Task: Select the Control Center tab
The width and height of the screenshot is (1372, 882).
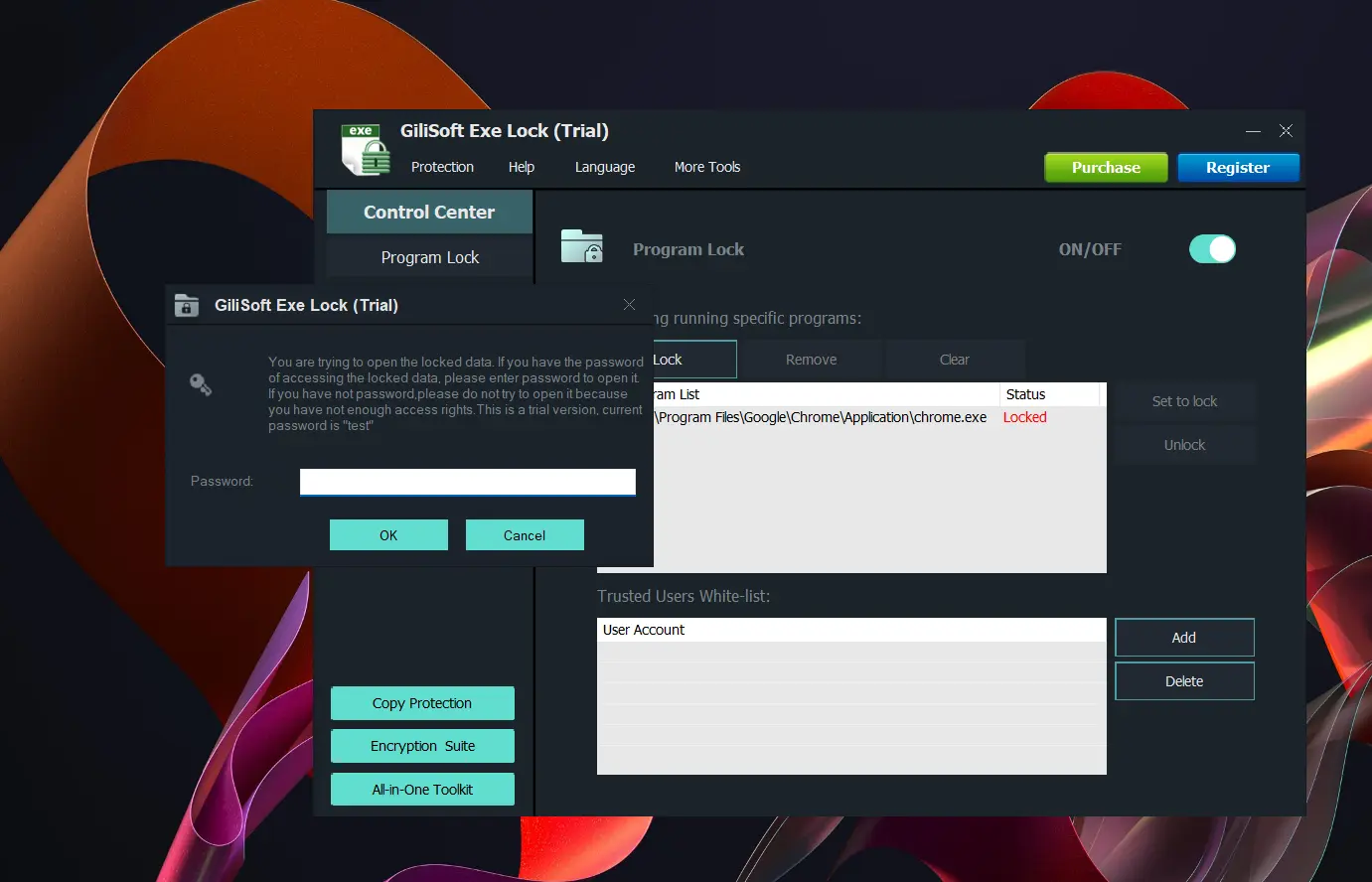Action: pos(429,212)
